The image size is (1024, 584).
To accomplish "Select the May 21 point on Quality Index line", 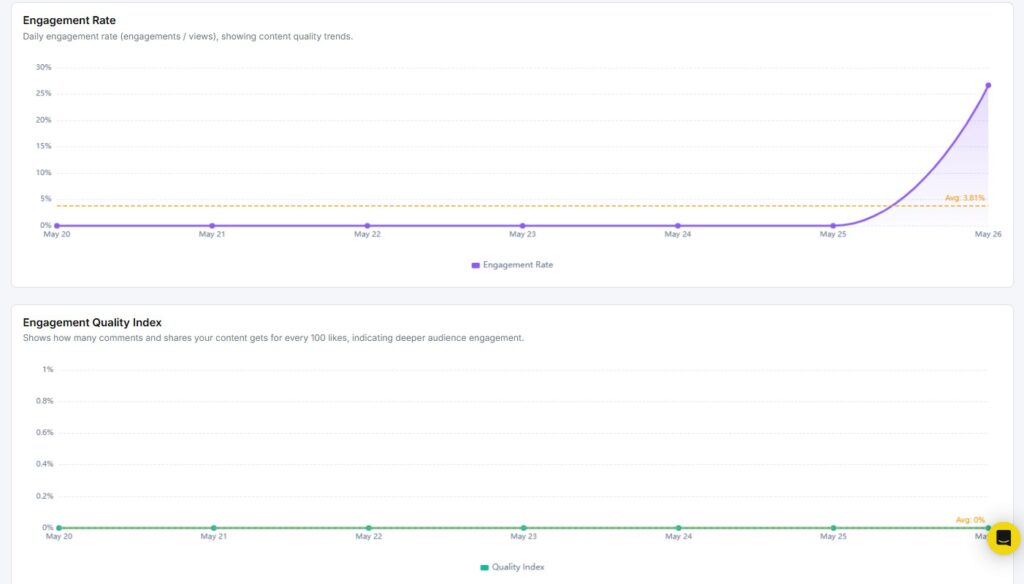I will pyautogui.click(x=214, y=528).
